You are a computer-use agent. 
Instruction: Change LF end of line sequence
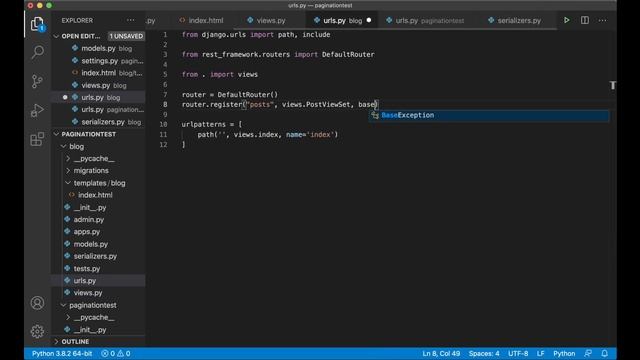click(540, 353)
